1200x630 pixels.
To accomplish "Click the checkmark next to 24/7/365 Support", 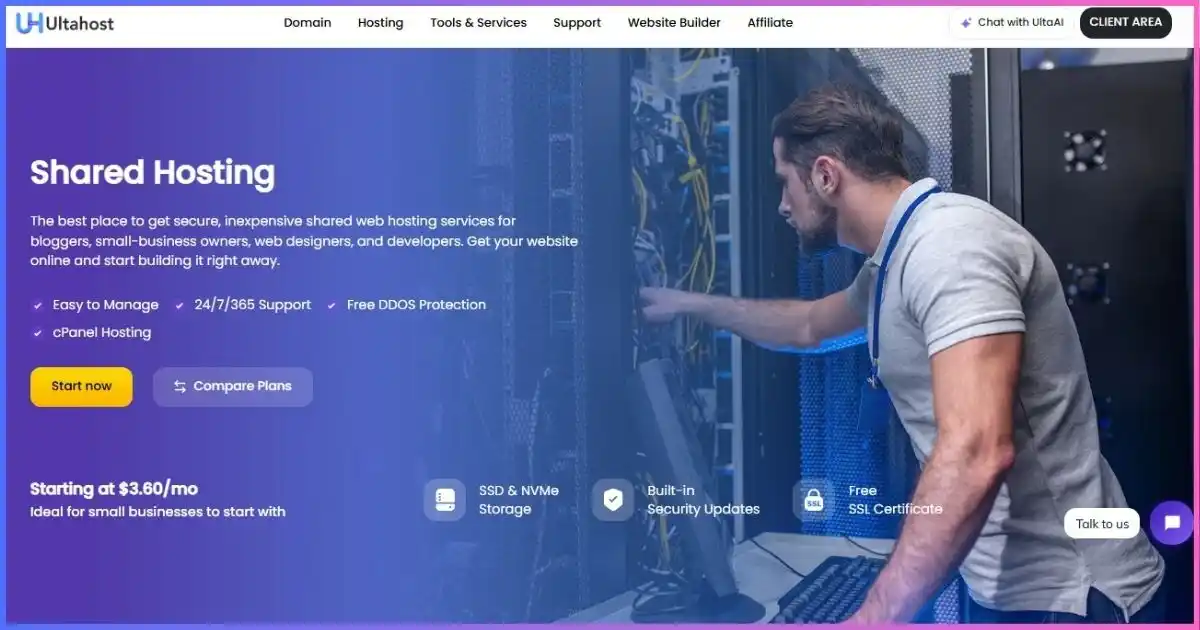I will tap(180, 305).
